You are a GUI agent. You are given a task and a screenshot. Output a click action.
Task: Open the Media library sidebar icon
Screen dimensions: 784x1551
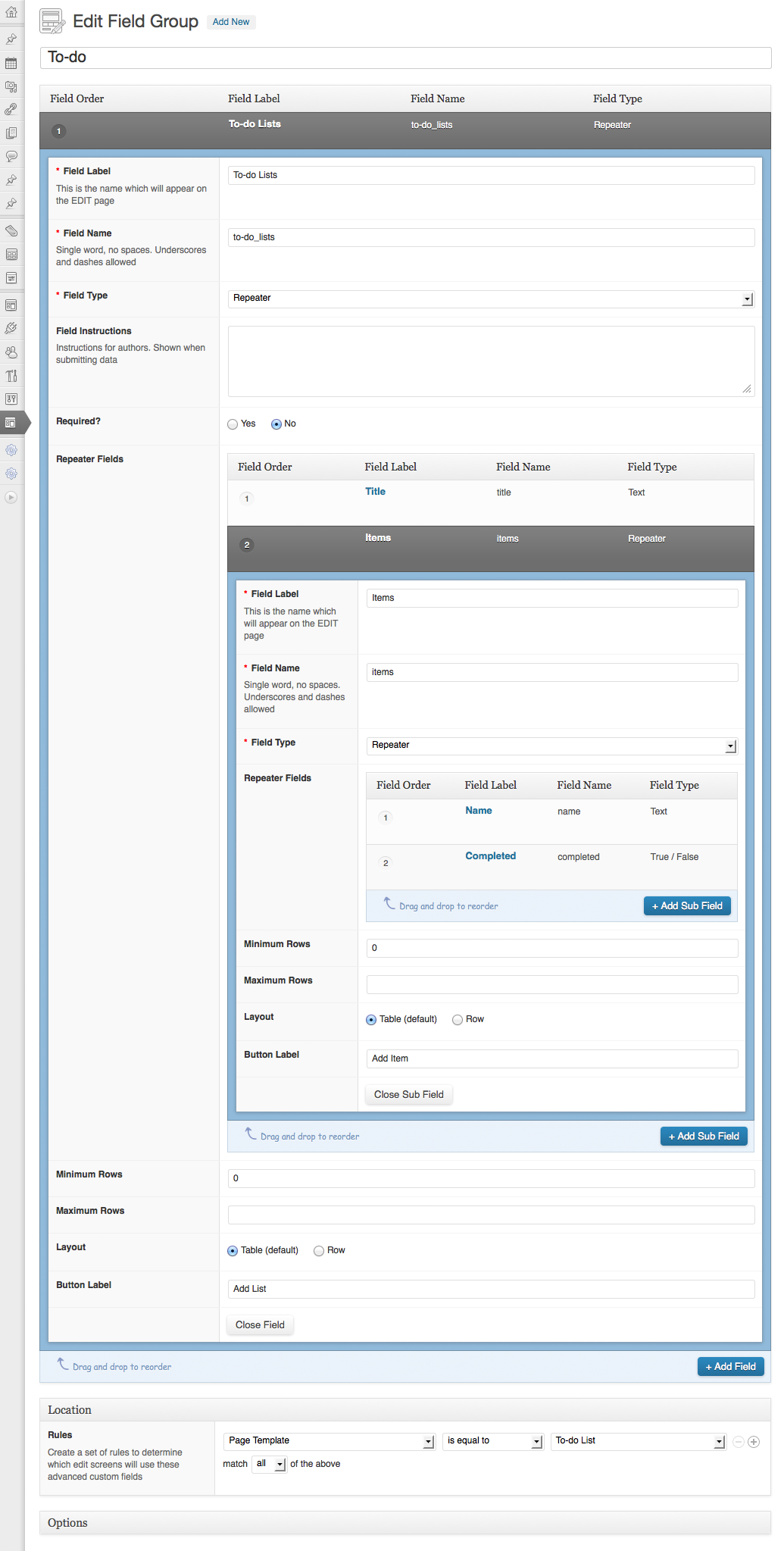point(11,86)
